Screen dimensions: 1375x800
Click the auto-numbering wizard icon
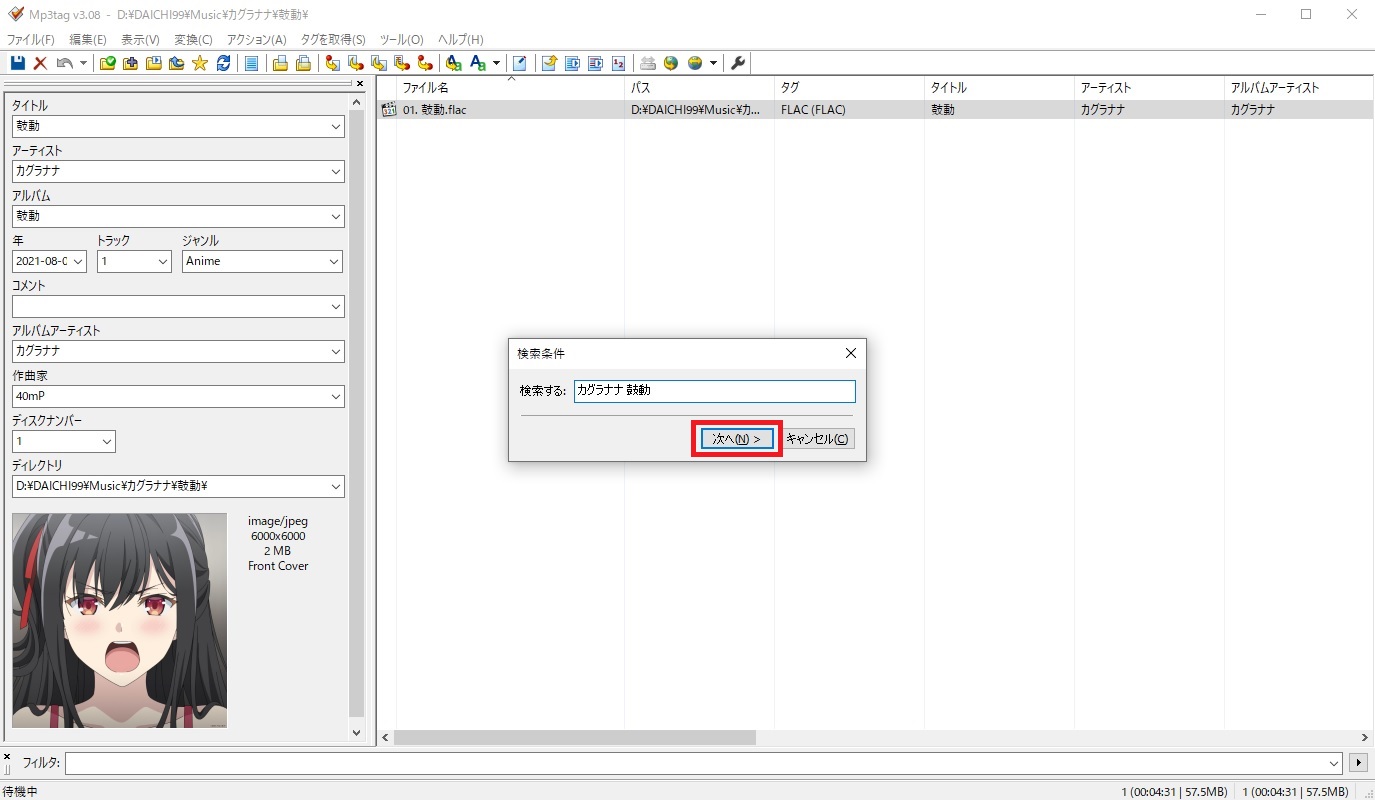point(618,63)
